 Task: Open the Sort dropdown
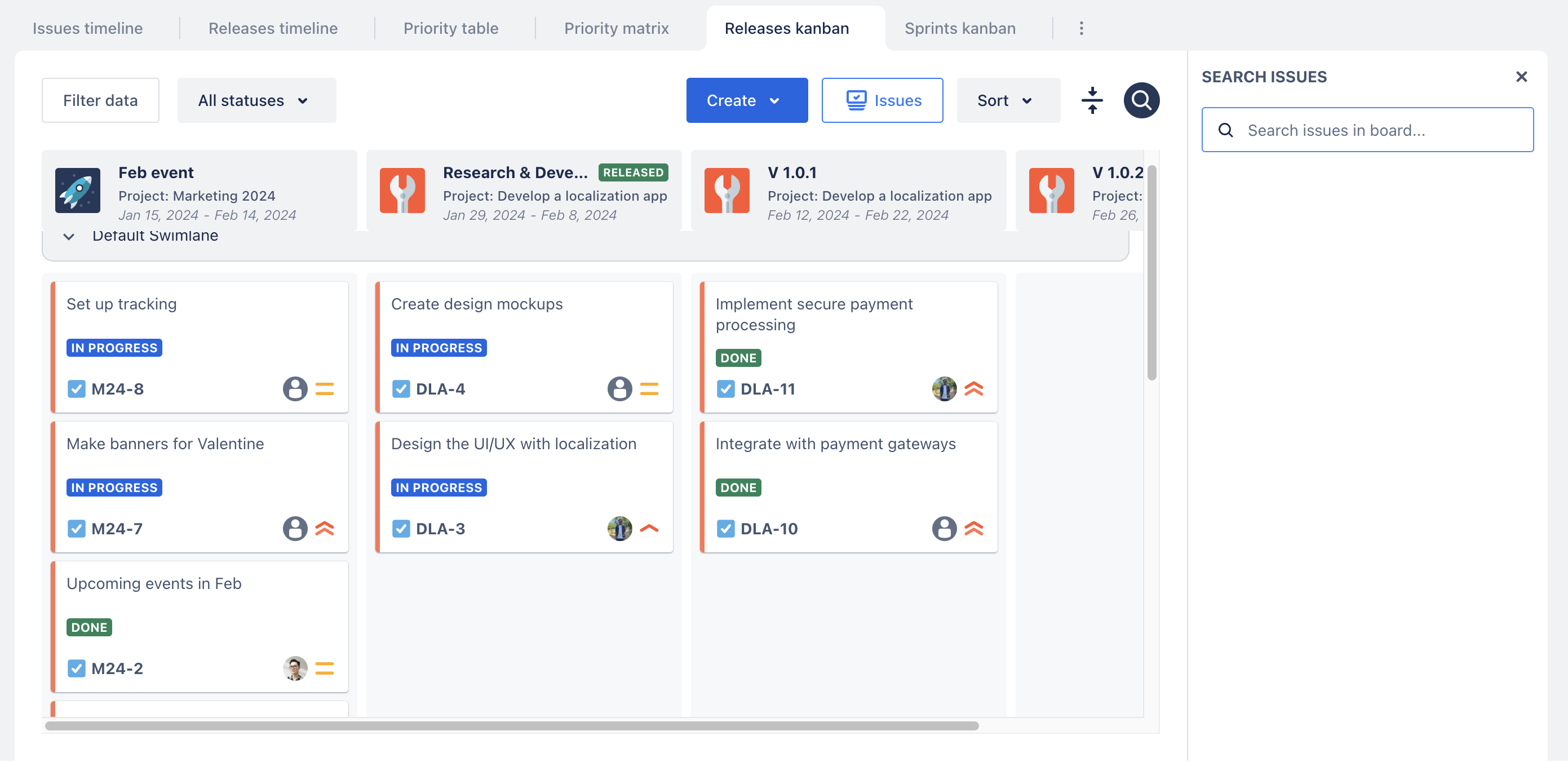pos(1007,100)
